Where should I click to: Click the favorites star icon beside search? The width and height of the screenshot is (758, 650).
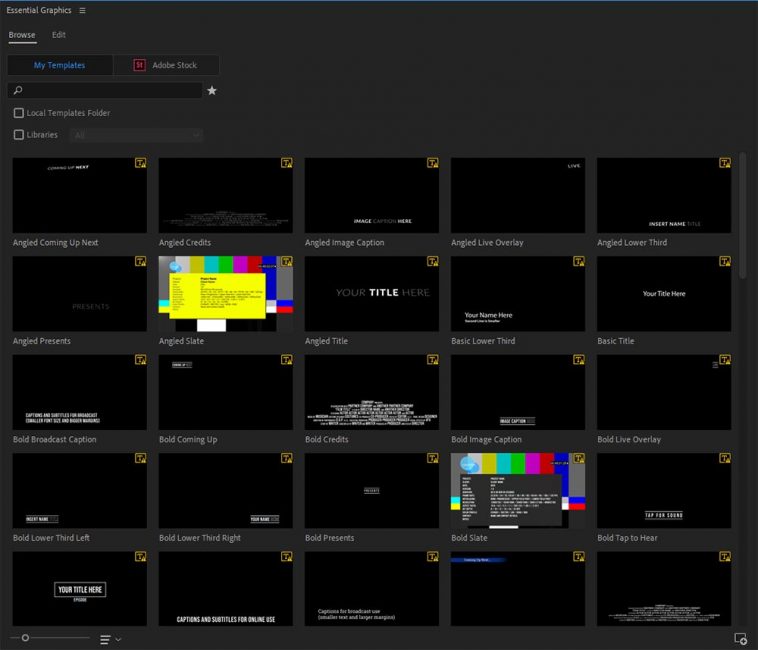(211, 91)
